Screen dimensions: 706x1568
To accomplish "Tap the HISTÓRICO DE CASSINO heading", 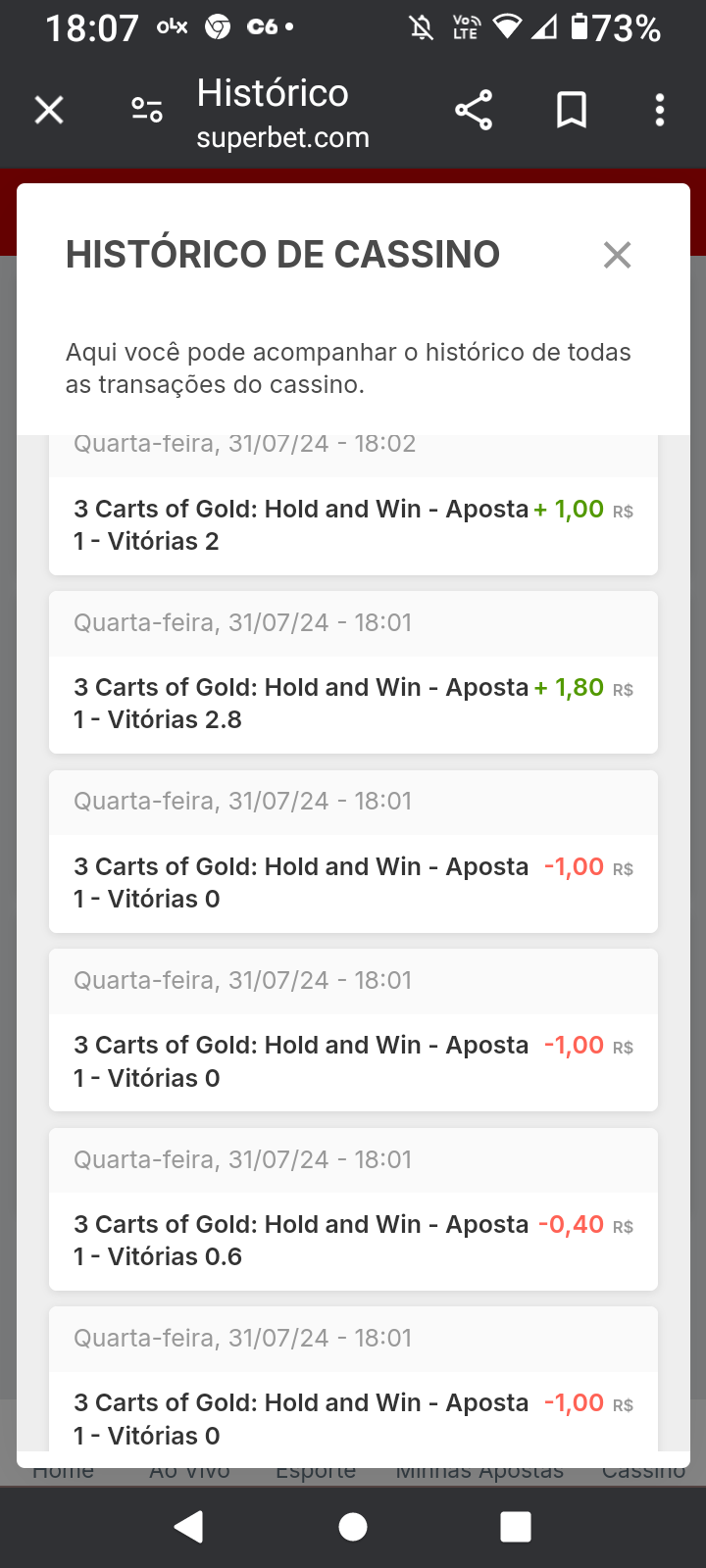I will [282, 255].
